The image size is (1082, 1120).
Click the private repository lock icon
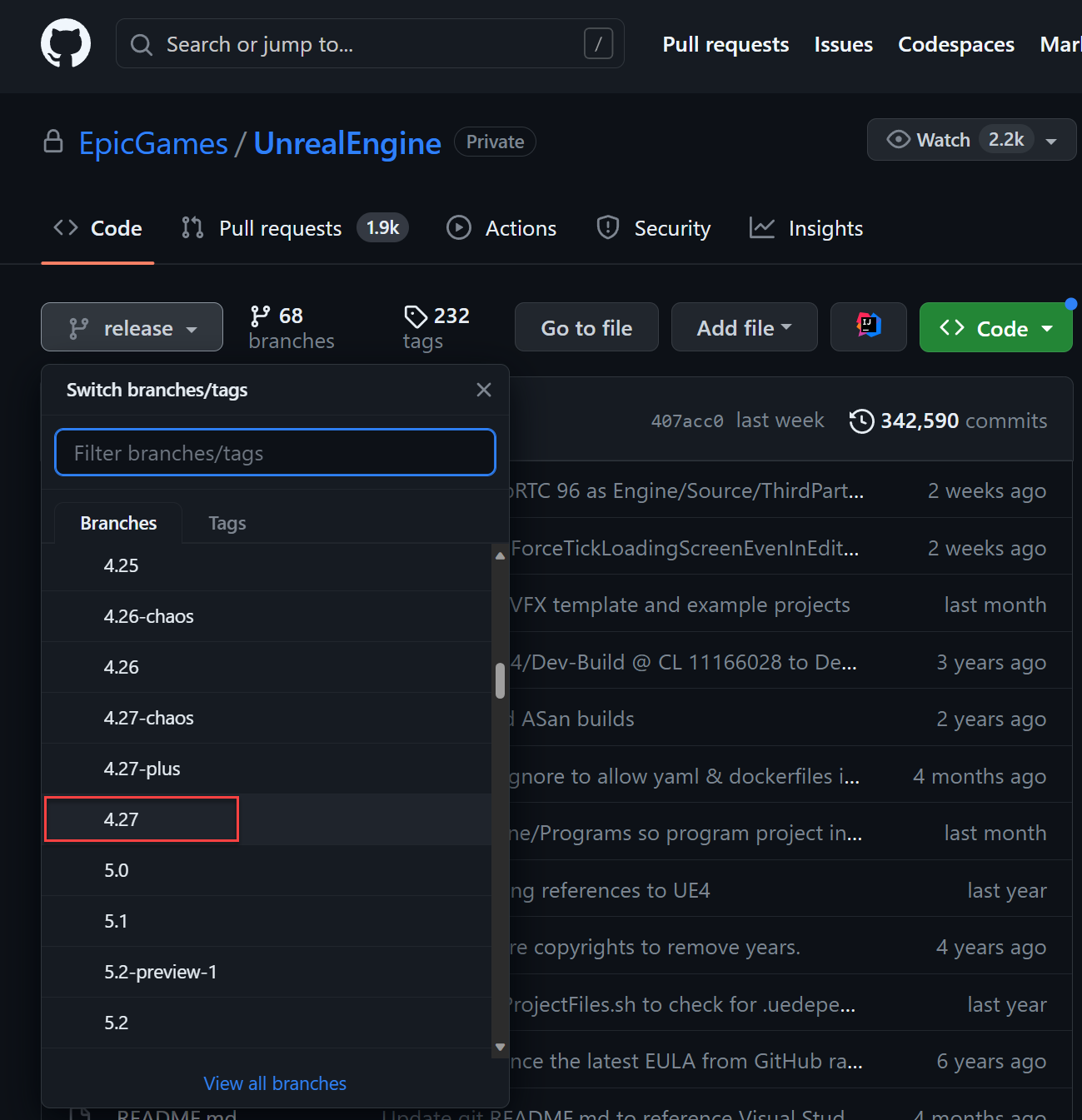tap(53, 142)
